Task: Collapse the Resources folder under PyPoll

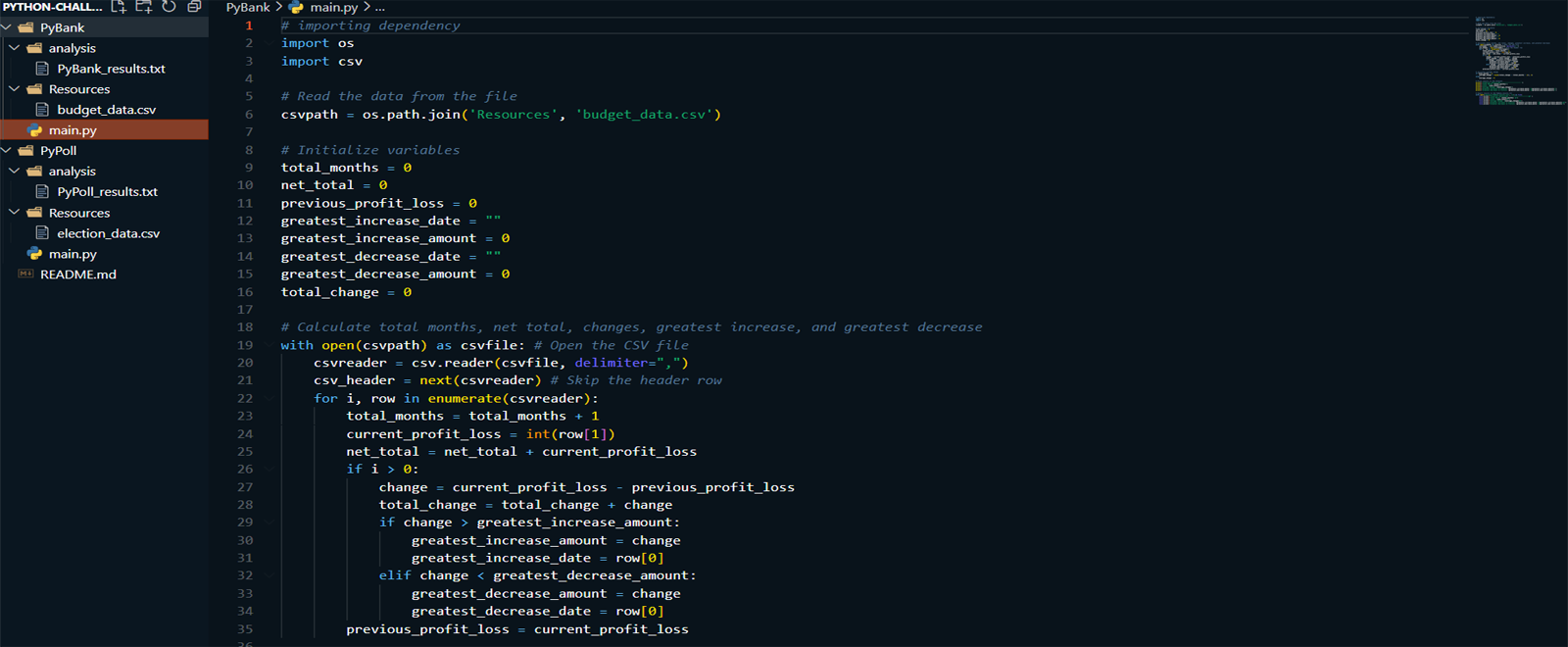Action: point(15,213)
